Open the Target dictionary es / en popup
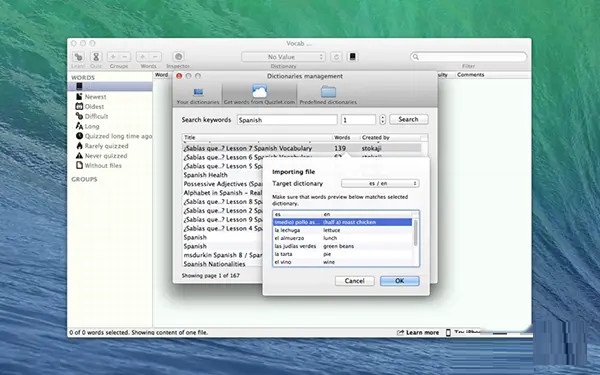Image resolution: width=600 pixels, height=375 pixels. click(380, 184)
